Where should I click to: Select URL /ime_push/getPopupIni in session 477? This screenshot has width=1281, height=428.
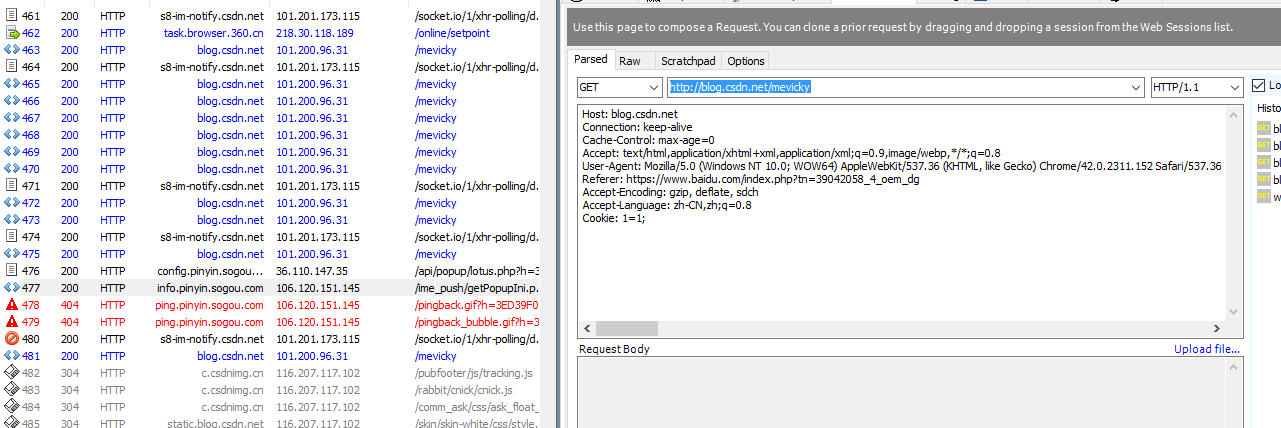tap(476, 288)
